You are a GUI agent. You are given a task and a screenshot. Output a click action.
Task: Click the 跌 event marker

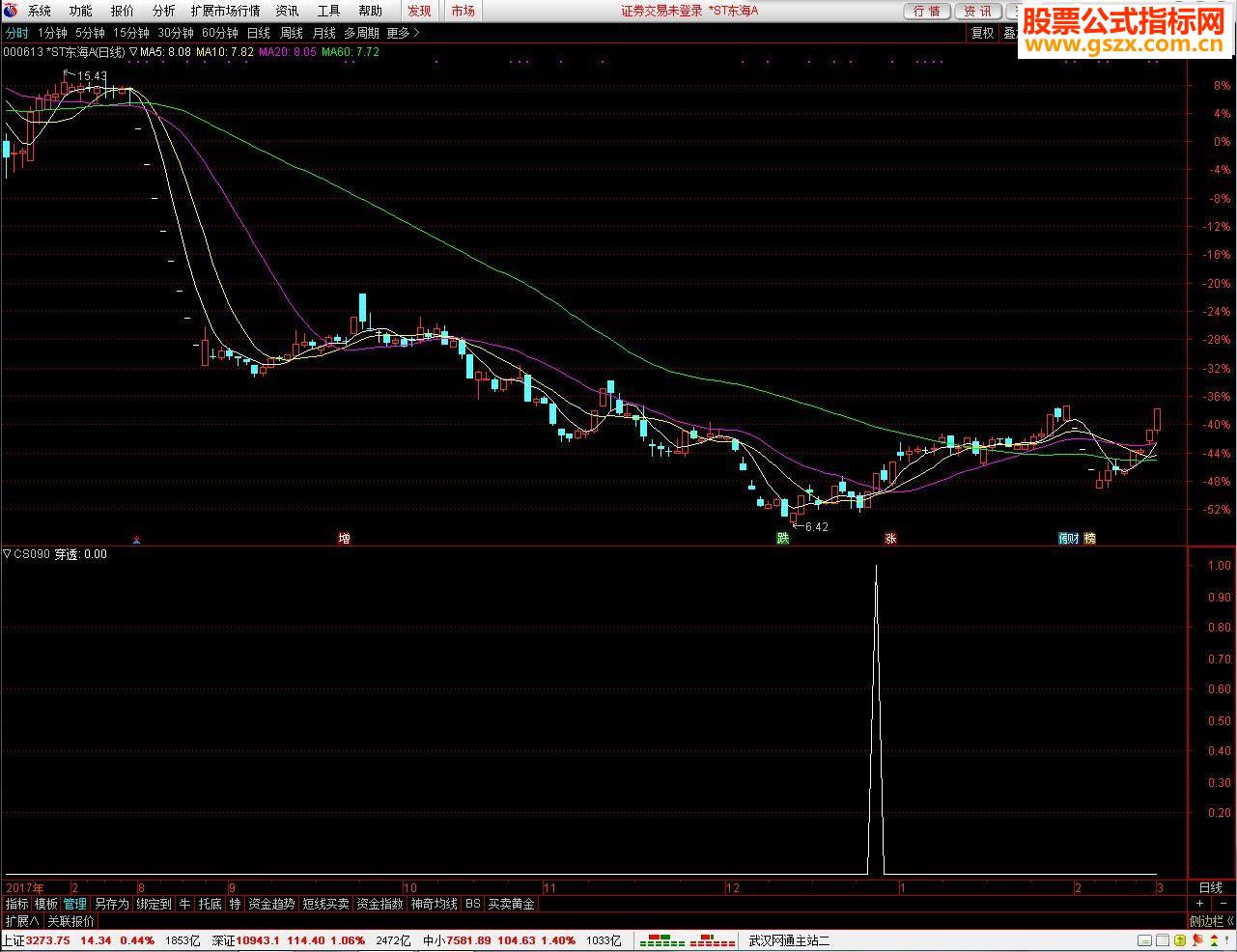tap(782, 538)
